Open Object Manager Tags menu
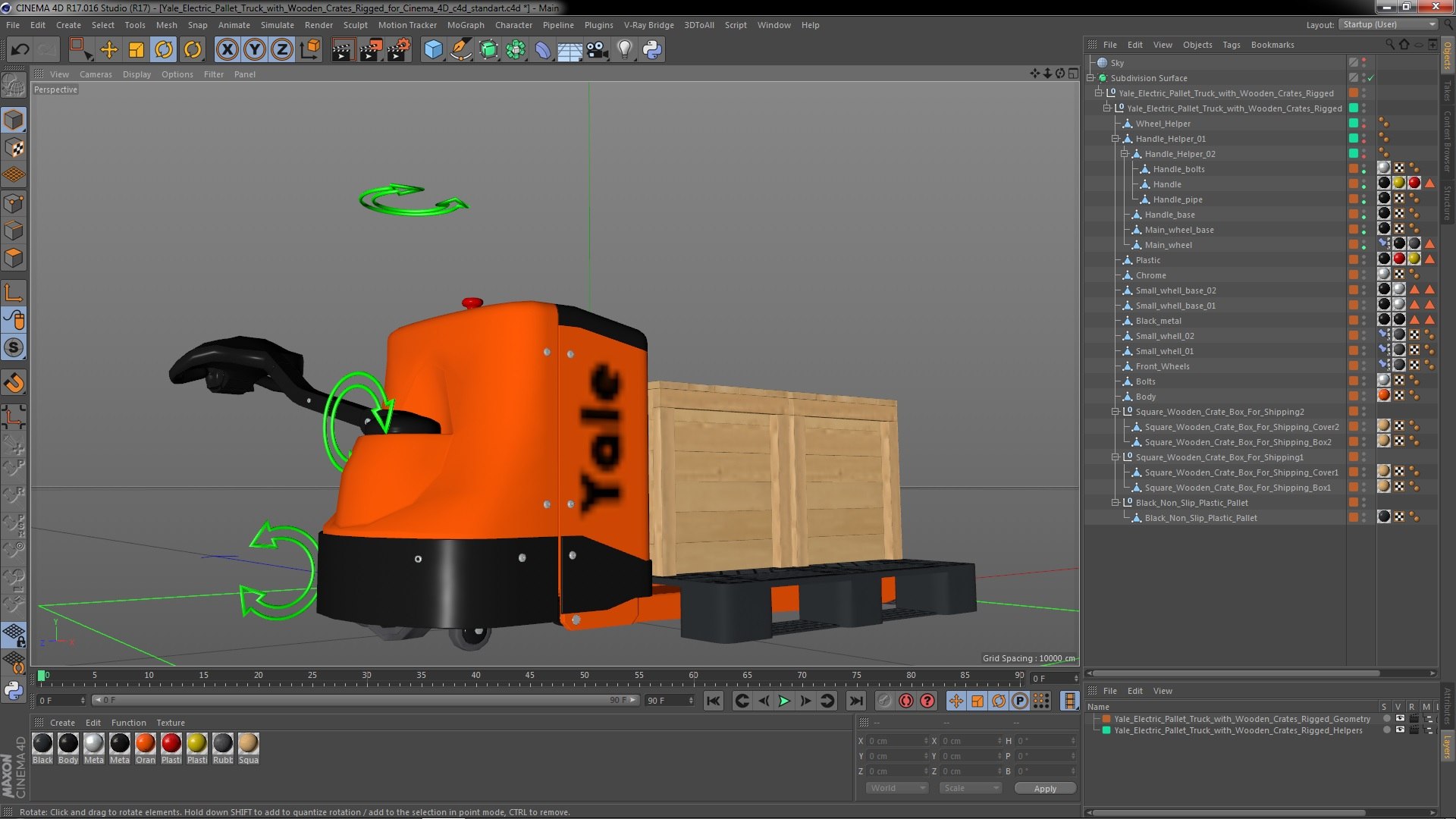The image size is (1456, 819). coord(1231,45)
